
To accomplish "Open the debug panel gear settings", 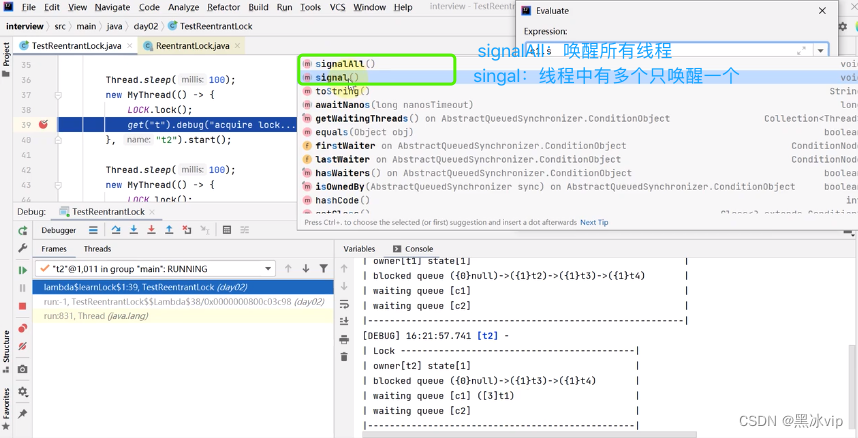I will tap(22, 391).
